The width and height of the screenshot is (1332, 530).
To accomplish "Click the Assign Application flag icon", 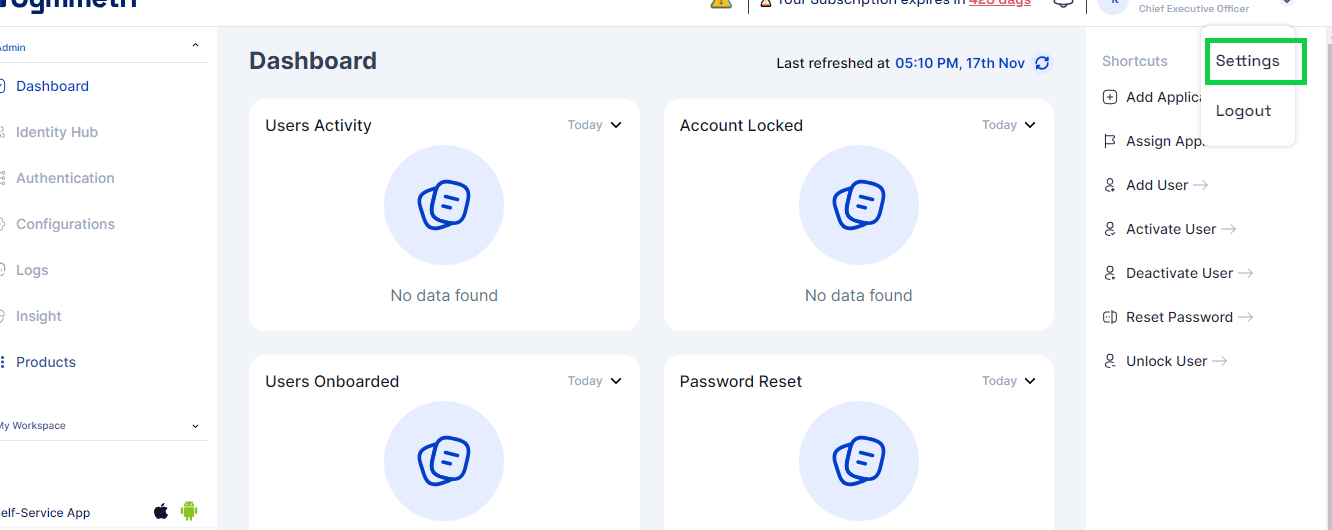I will click(1109, 141).
